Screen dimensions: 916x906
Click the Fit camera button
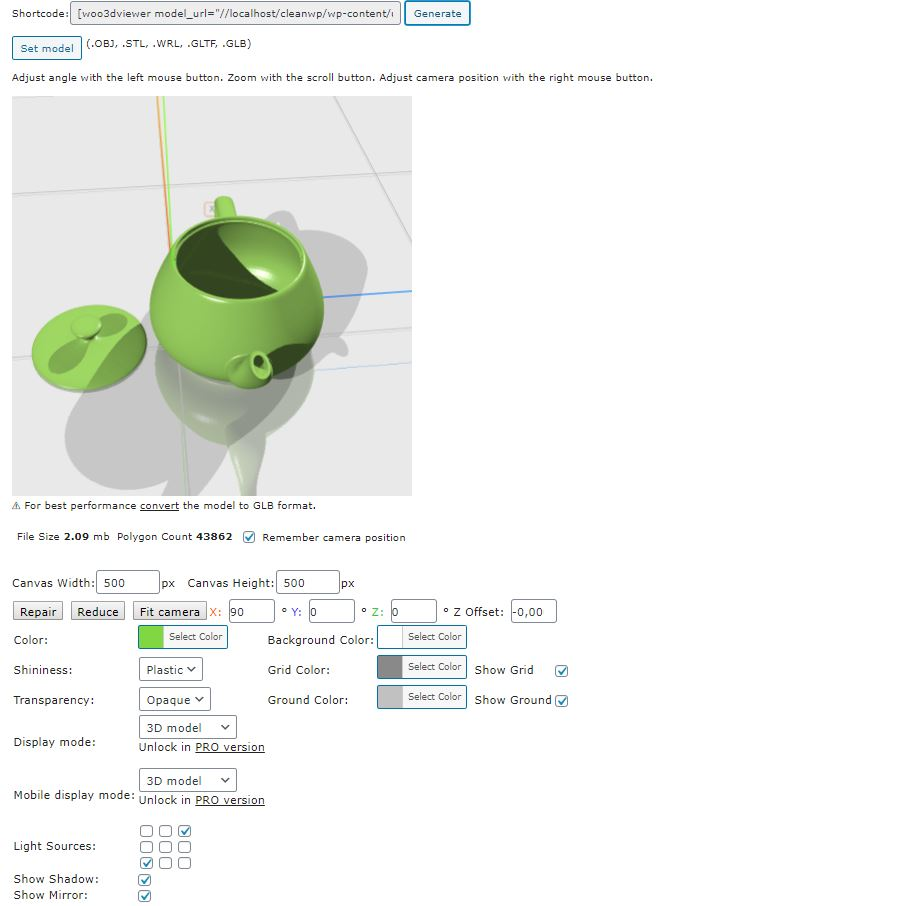pos(169,612)
